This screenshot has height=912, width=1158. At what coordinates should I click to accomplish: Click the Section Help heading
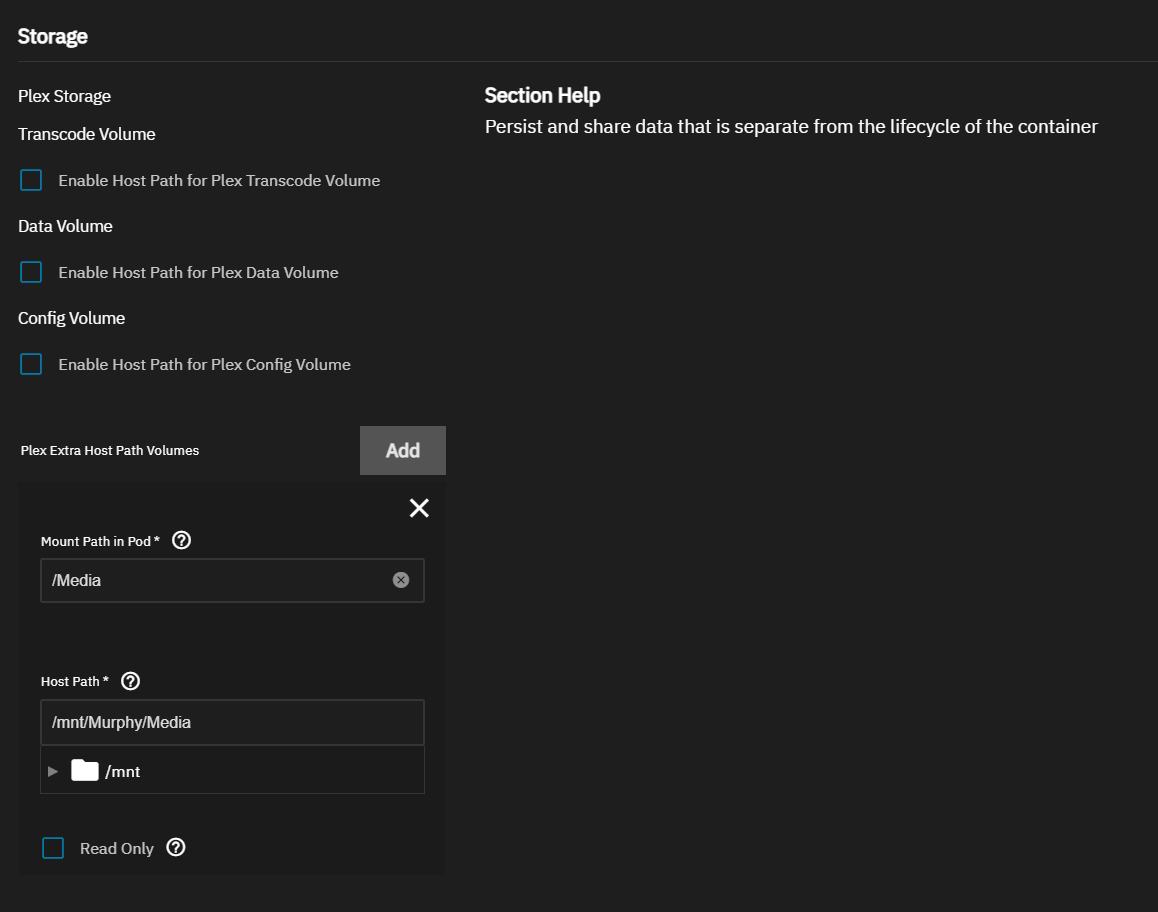click(x=542, y=95)
